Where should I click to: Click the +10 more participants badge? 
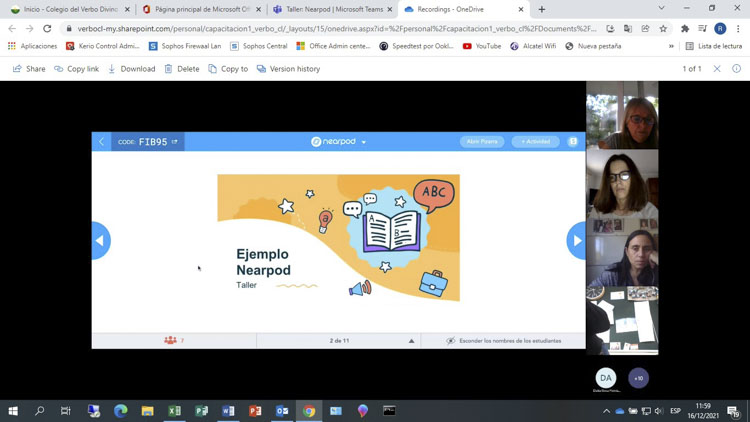pos(639,378)
